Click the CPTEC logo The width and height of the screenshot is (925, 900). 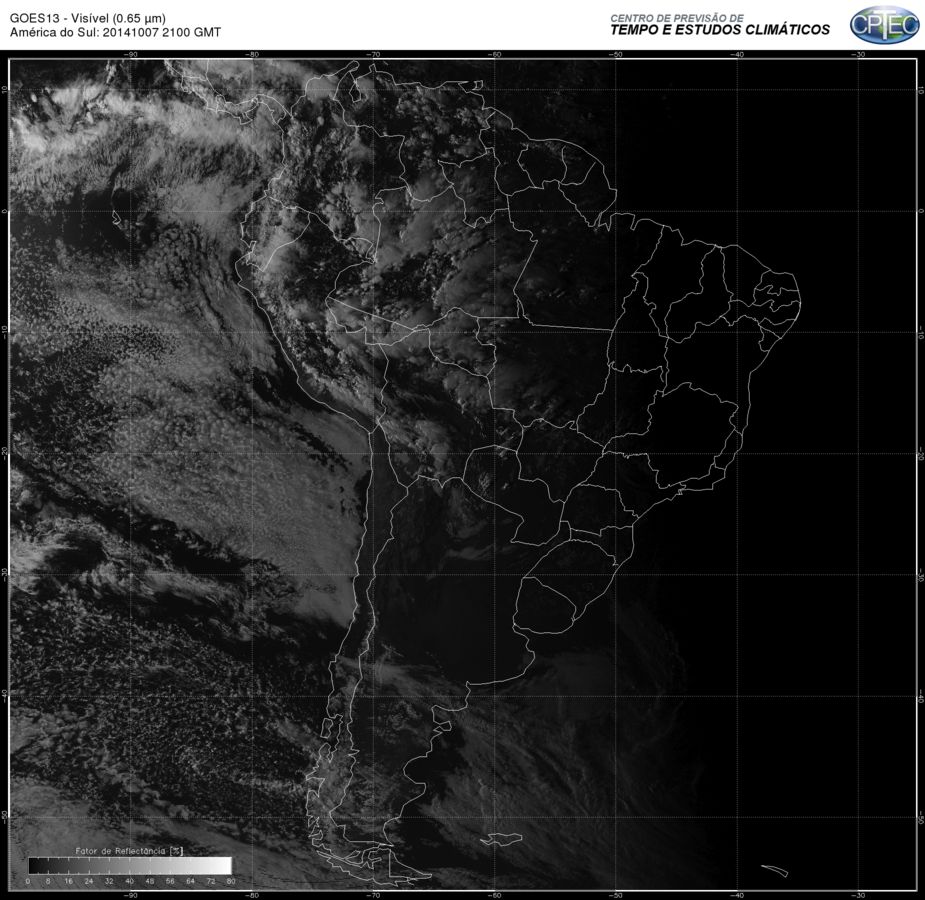point(884,25)
